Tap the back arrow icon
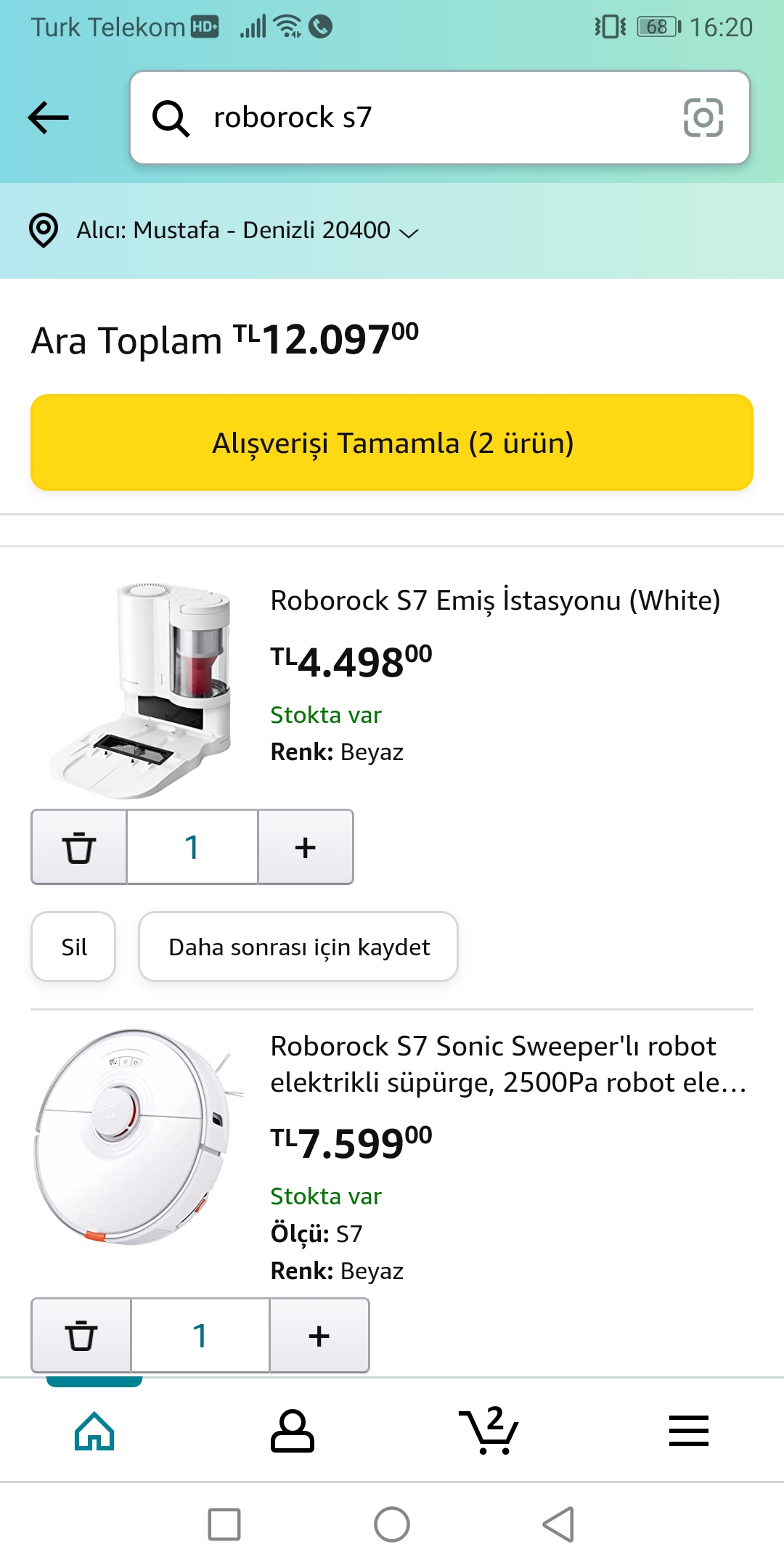This screenshot has height=1568, width=784. 48,118
